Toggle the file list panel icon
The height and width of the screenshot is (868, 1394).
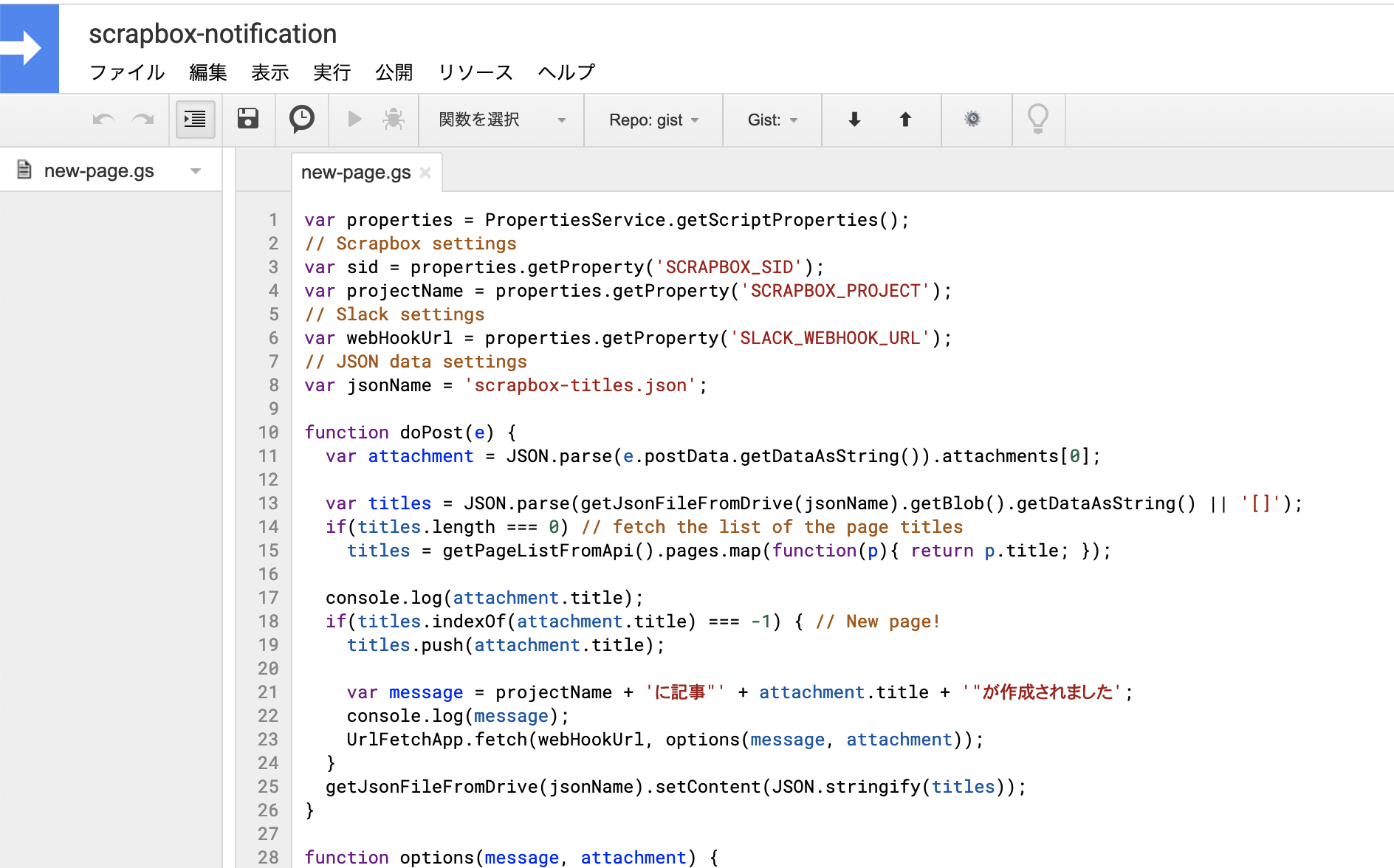click(194, 119)
